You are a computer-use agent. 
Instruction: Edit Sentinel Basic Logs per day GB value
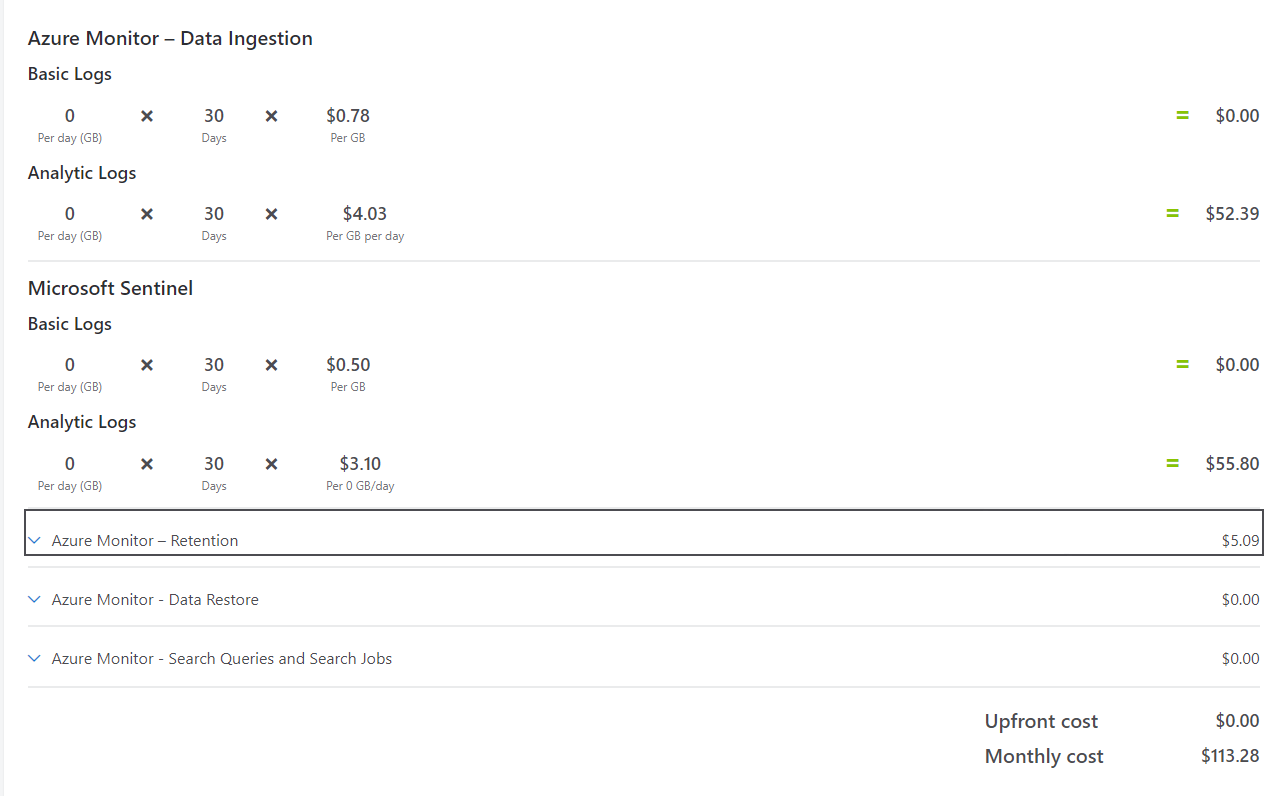70,365
